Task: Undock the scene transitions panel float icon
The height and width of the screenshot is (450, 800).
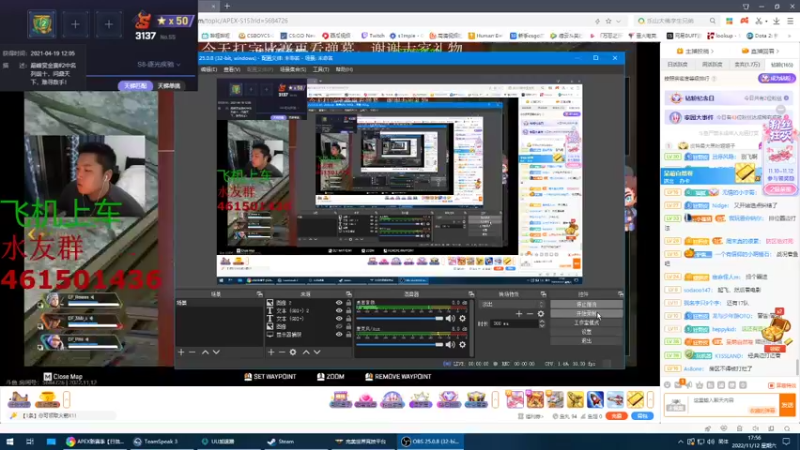Action: [543, 294]
